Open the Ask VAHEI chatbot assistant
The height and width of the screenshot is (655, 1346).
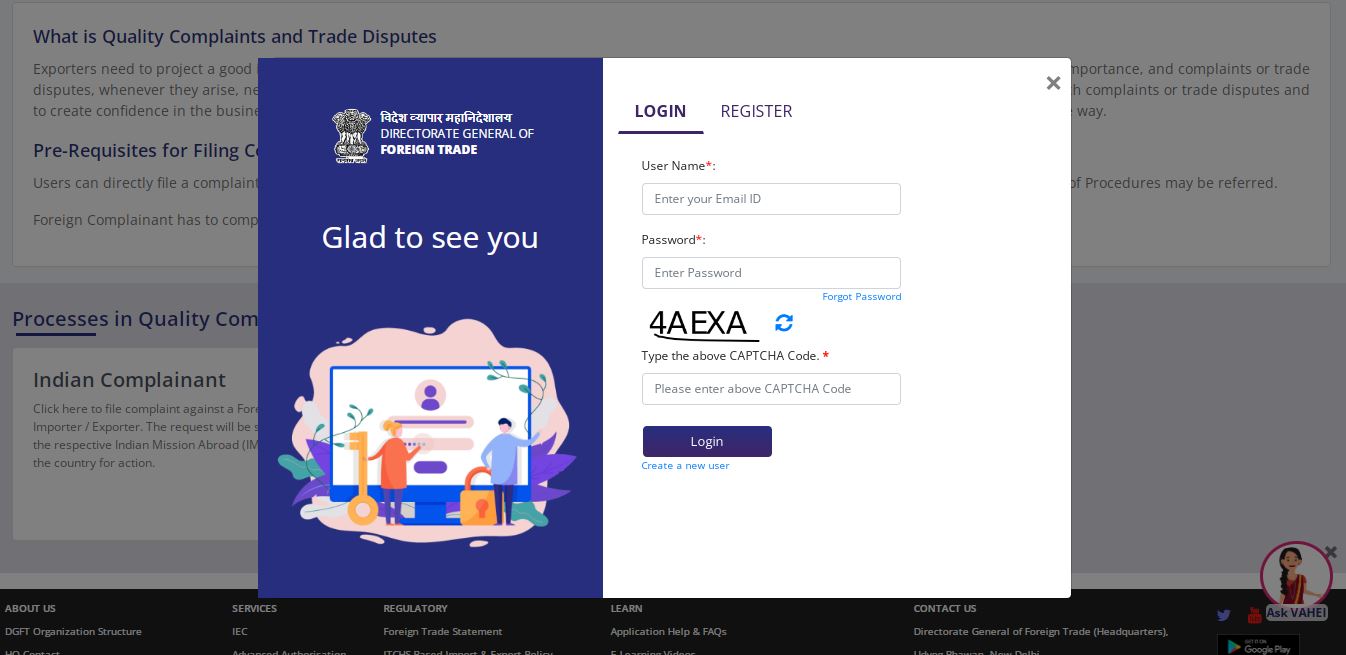pyautogui.click(x=1295, y=580)
